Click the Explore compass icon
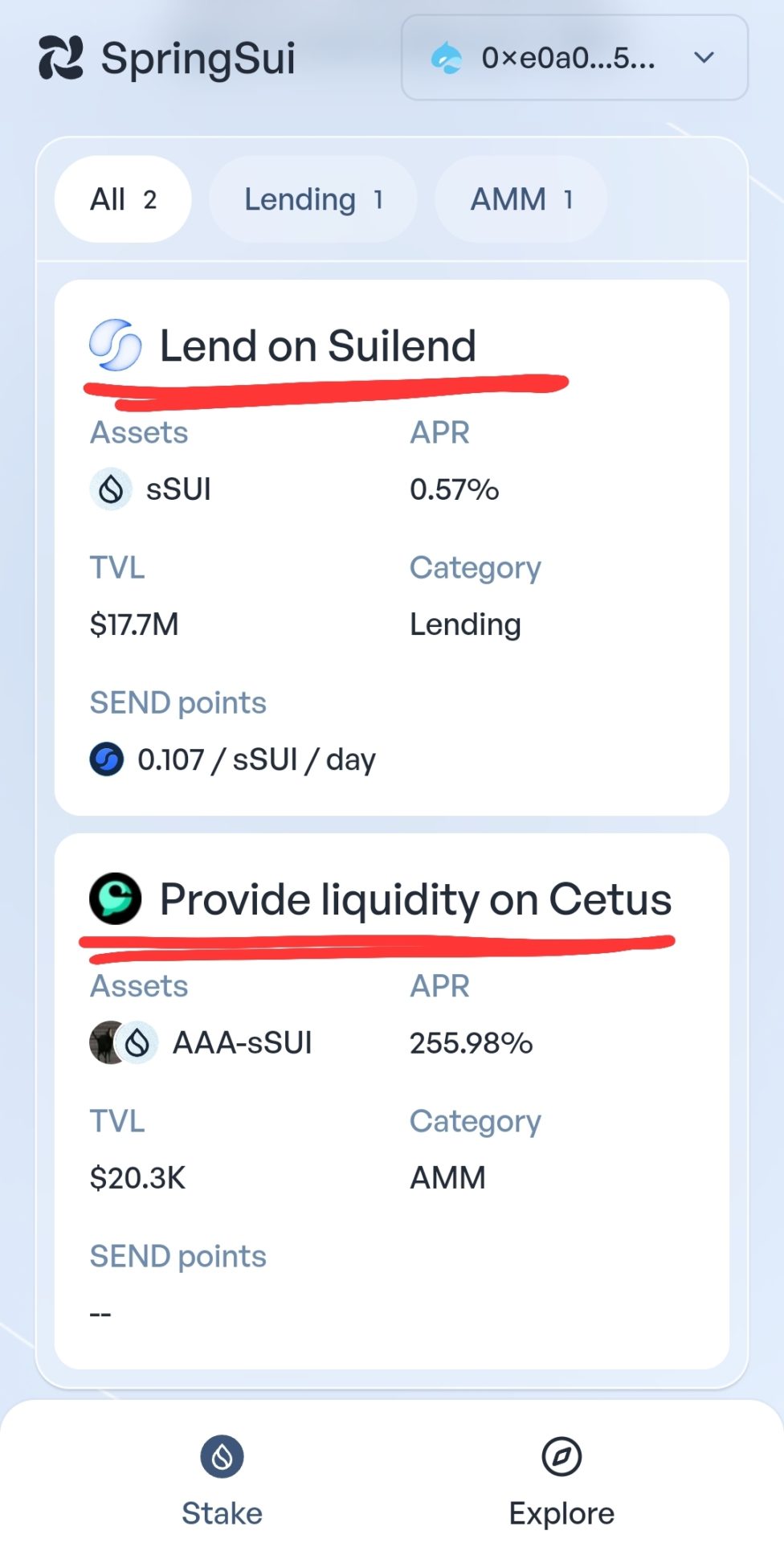This screenshot has height=1543, width=784. tap(561, 1456)
